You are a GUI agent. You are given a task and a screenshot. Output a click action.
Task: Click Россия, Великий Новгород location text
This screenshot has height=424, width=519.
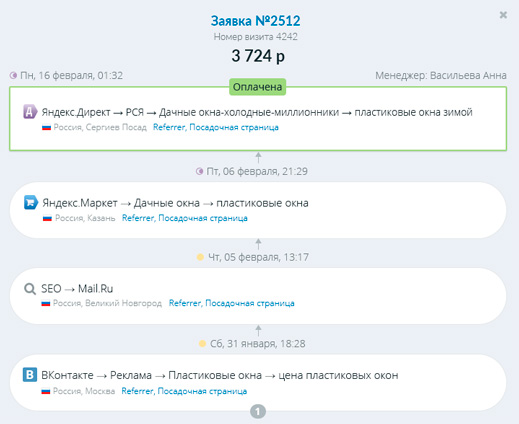[107, 303]
